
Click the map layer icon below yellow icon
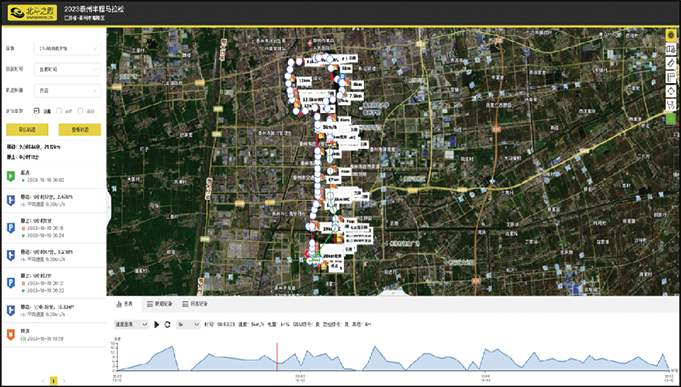(x=671, y=49)
